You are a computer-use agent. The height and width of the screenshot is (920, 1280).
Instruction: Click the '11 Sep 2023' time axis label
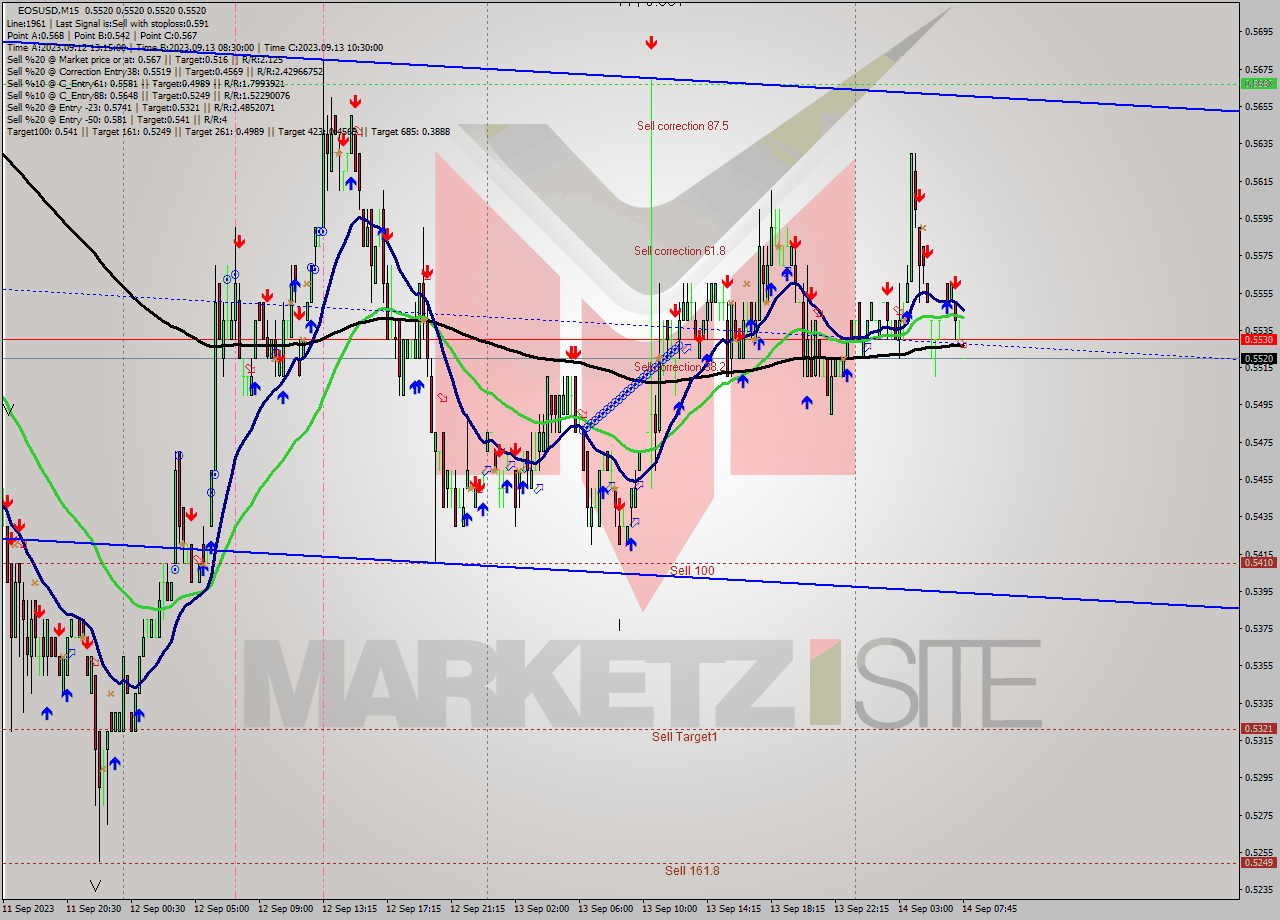(28, 909)
